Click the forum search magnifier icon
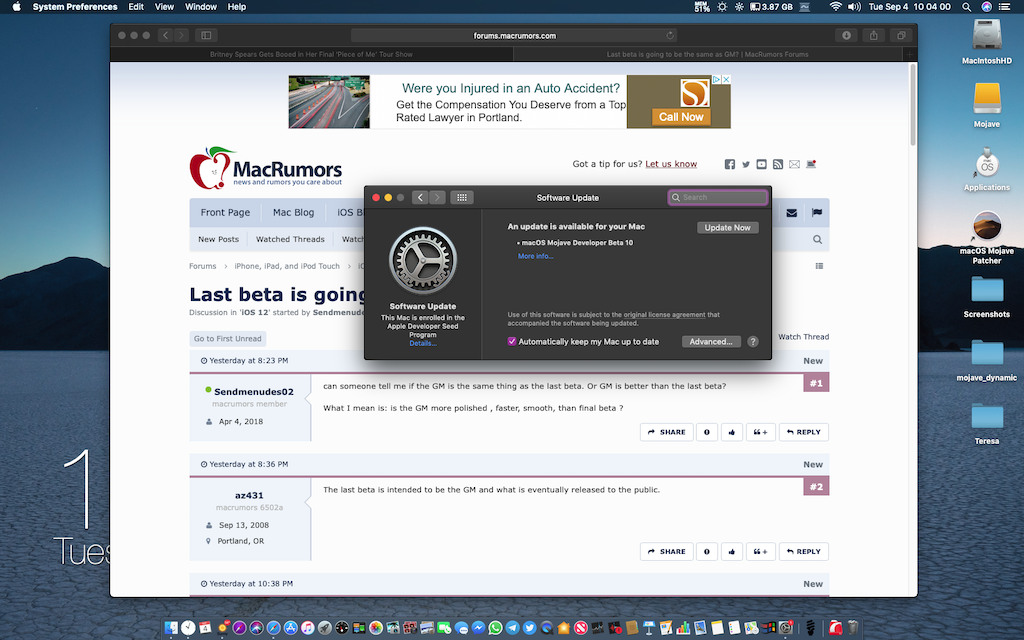 click(817, 240)
